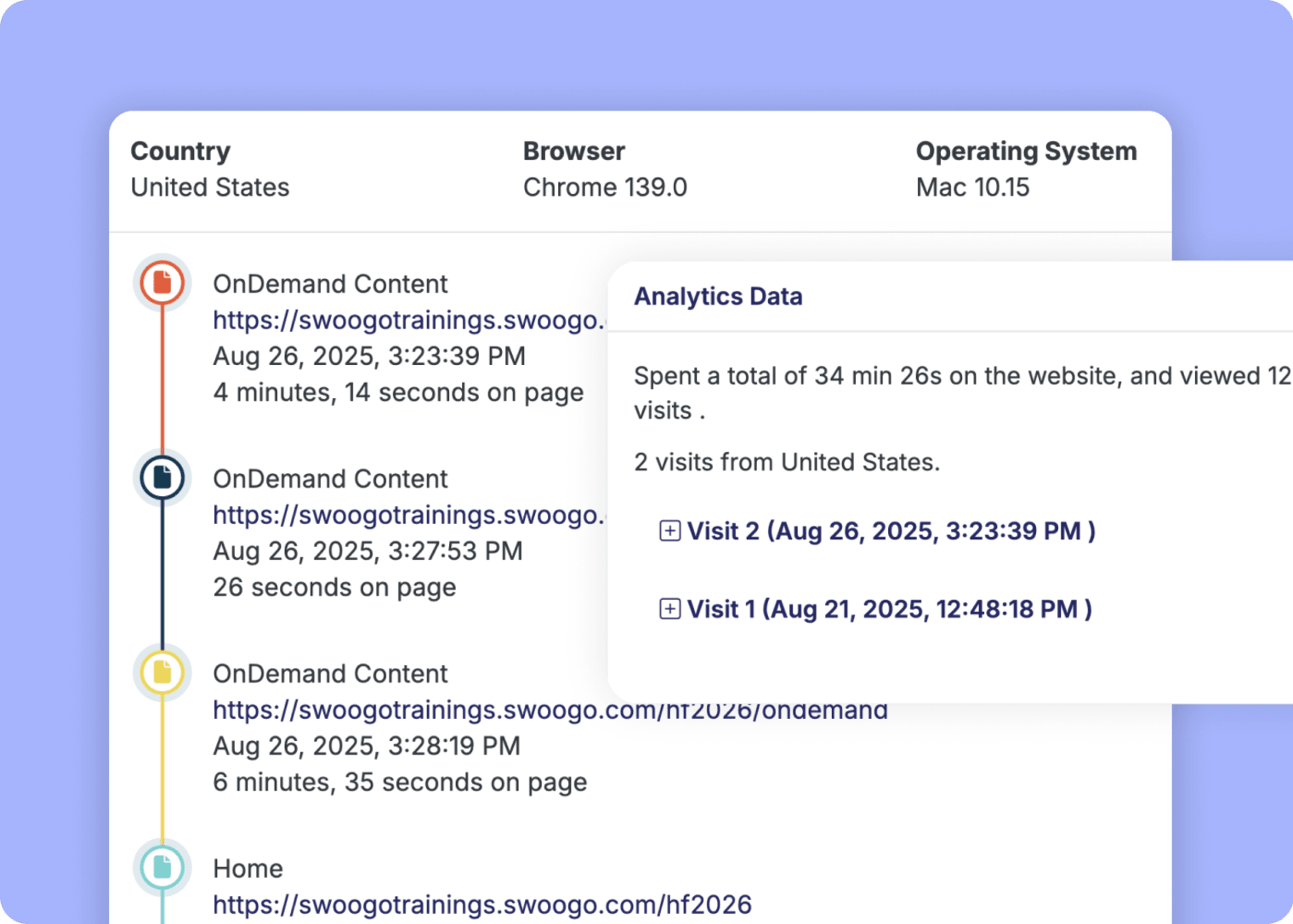Expand Visit 2 from Aug 26, 2025

tap(891, 530)
